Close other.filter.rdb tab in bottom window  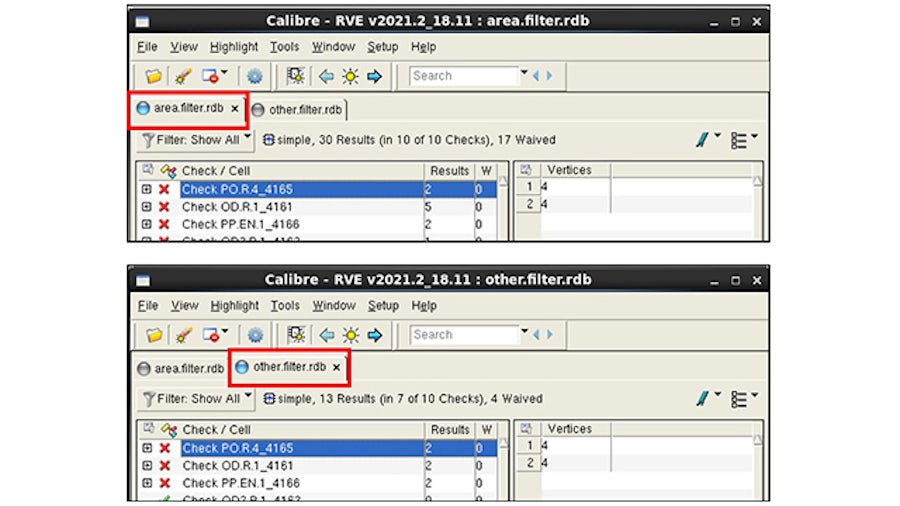[x=336, y=367]
